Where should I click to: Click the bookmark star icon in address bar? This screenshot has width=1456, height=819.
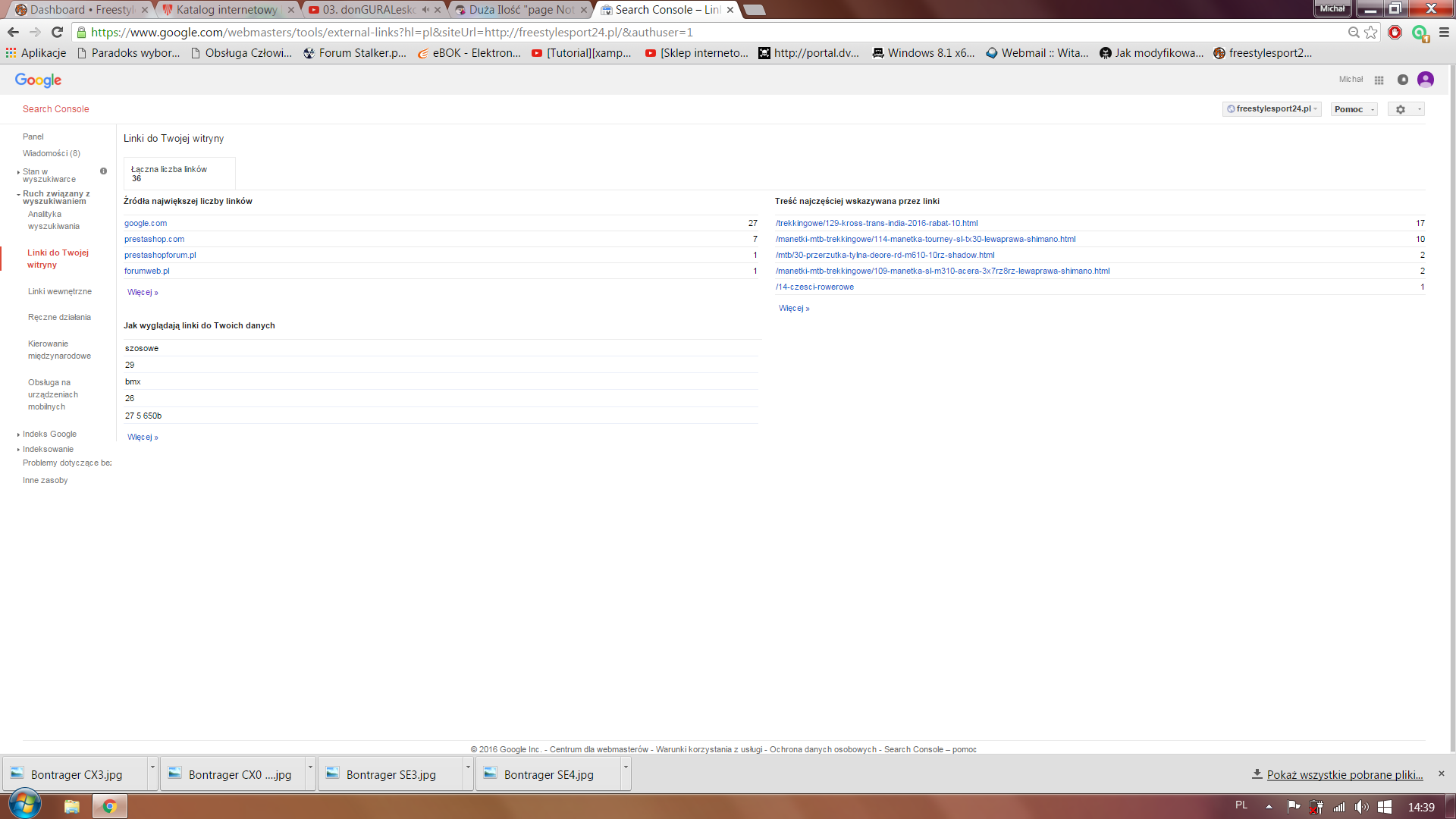1371,32
